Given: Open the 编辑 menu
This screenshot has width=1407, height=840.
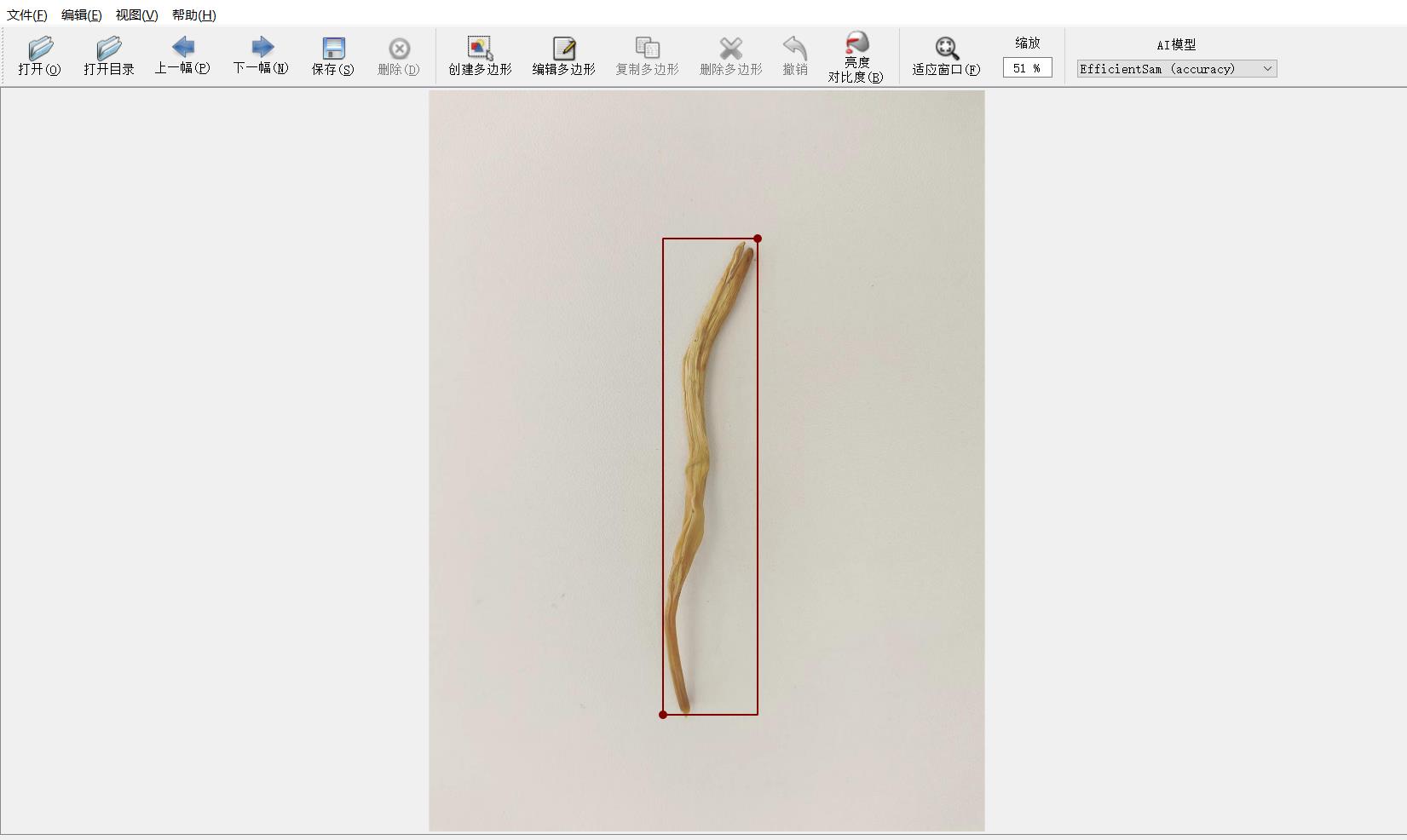Looking at the screenshot, I should [82, 14].
